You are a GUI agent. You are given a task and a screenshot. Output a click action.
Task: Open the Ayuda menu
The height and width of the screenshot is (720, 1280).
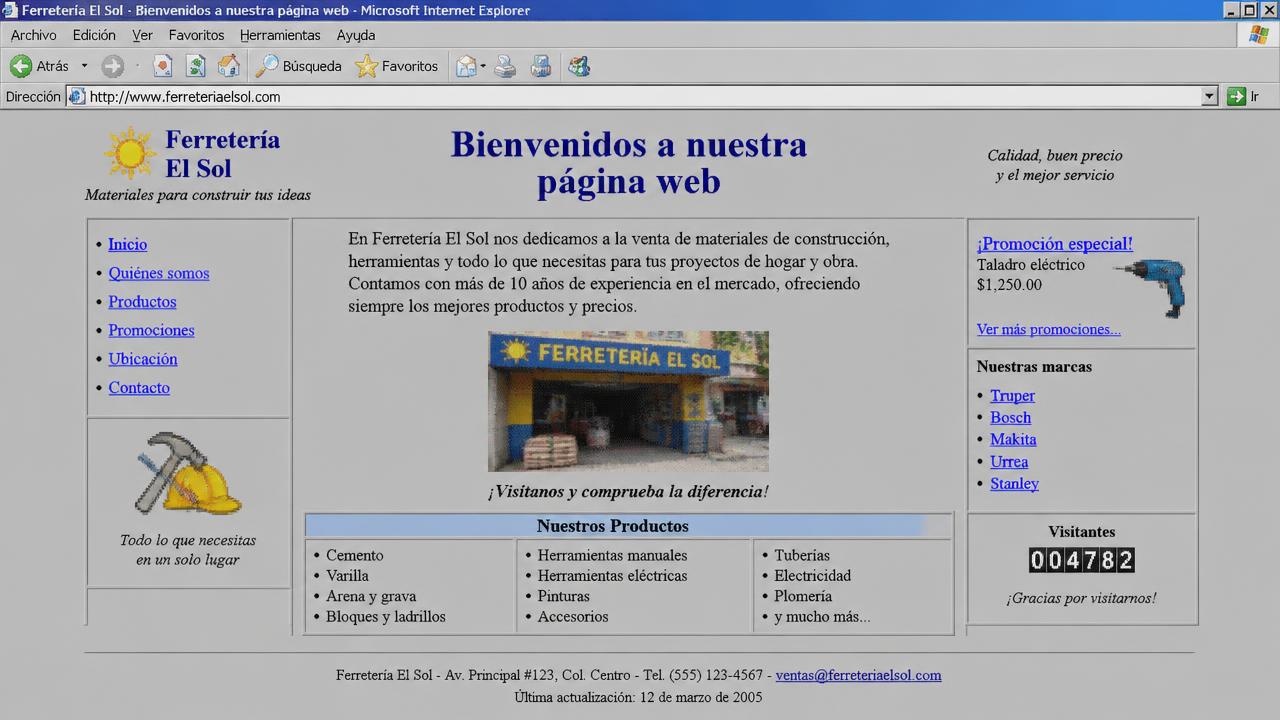(x=356, y=35)
